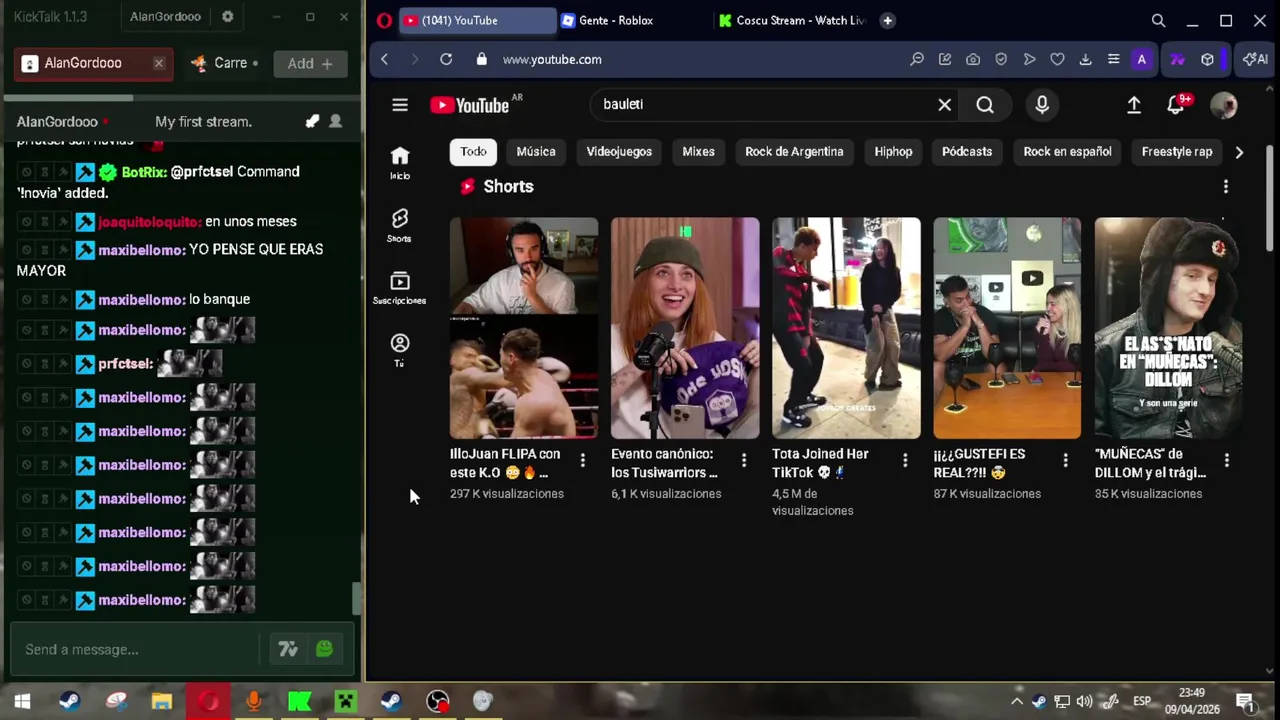Go back in browser history

pos(384,59)
